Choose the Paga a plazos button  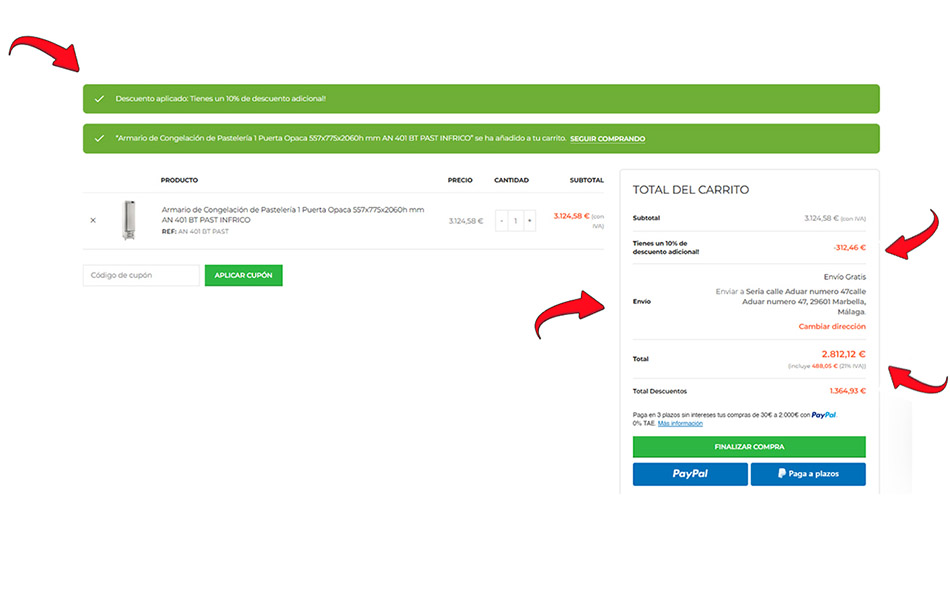pos(808,473)
